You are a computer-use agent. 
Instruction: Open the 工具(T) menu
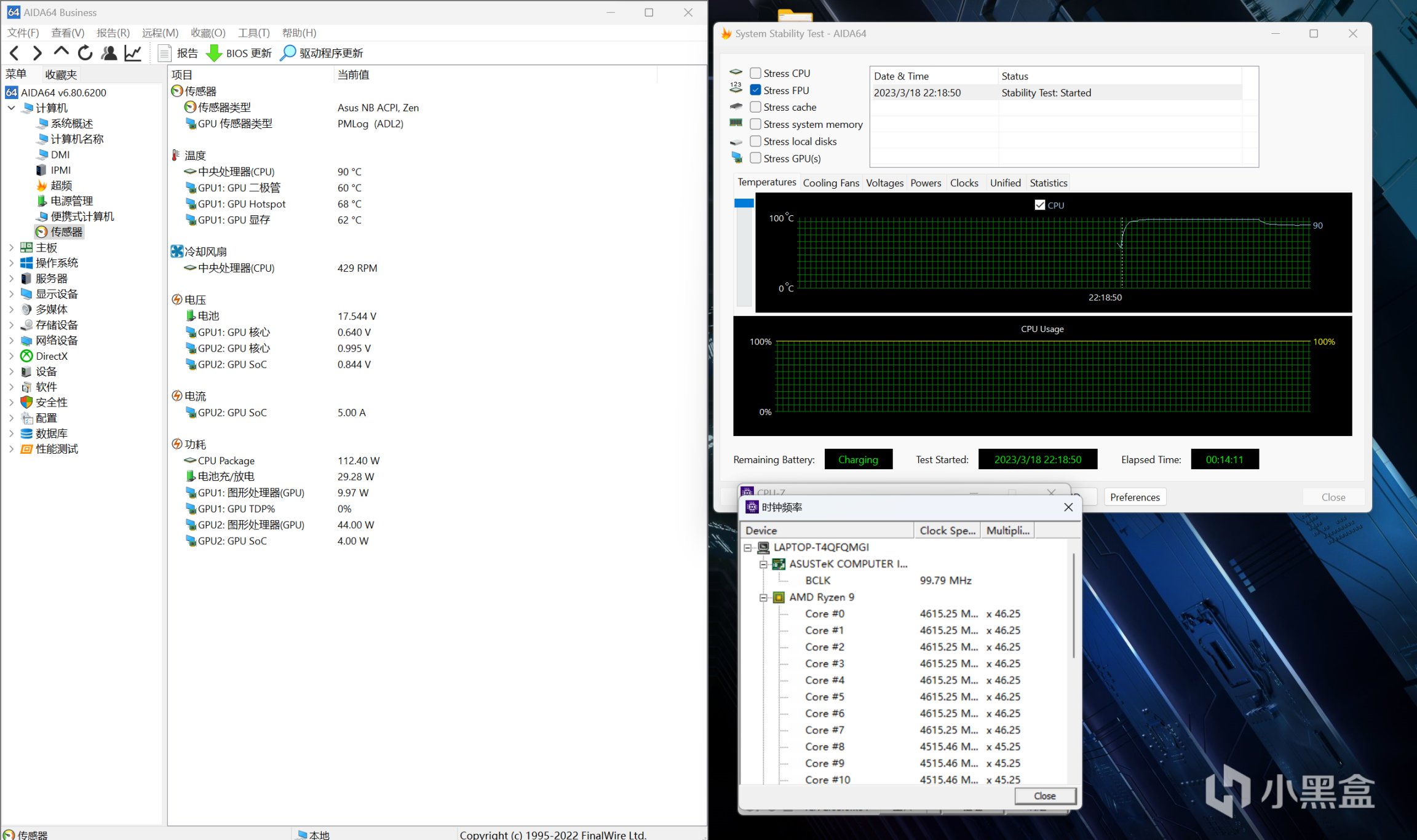pos(253,33)
